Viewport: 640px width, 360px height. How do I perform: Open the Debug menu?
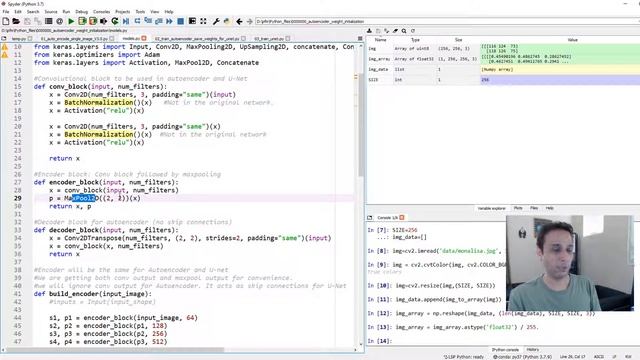tap(82, 12)
